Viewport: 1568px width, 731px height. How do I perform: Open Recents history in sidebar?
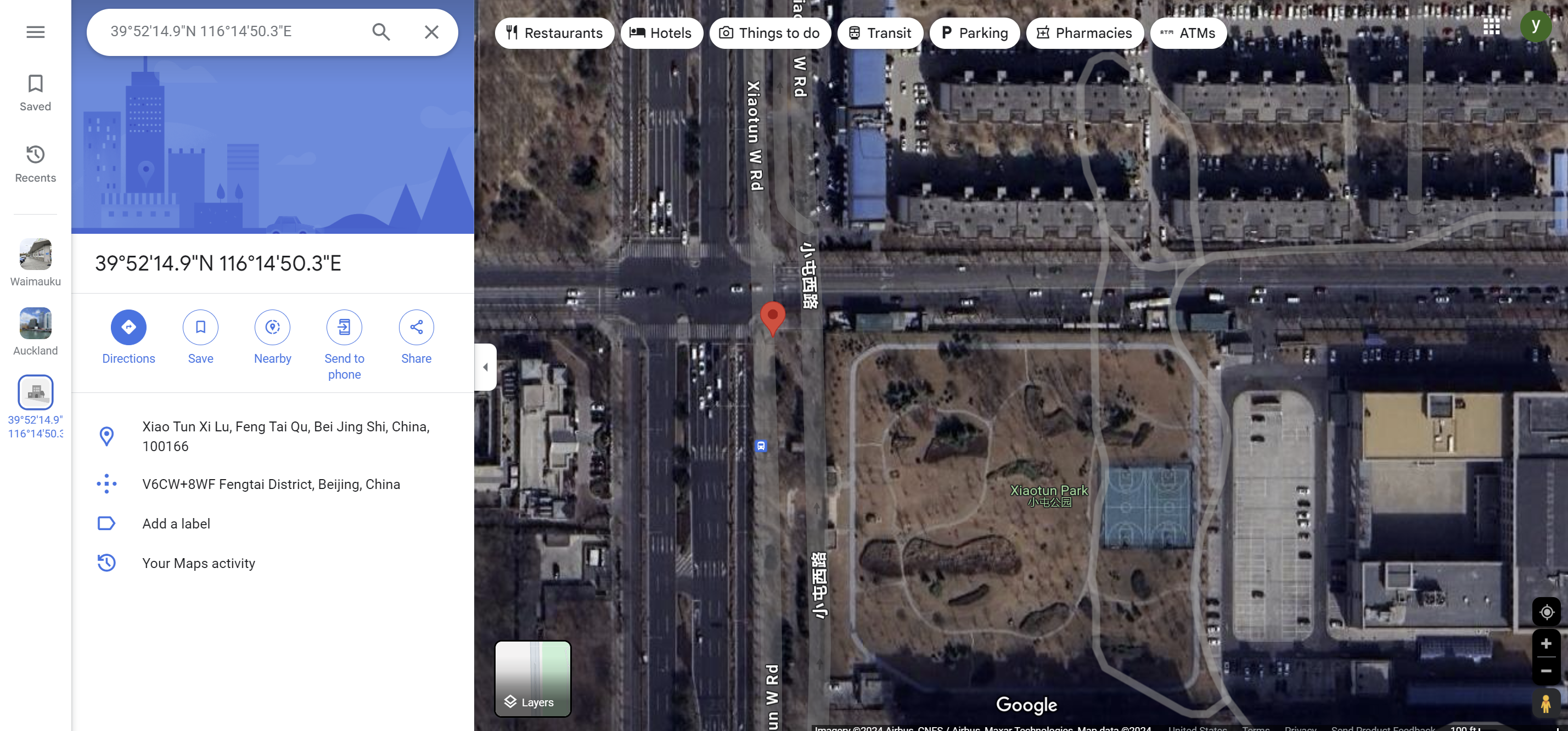pyautogui.click(x=35, y=164)
